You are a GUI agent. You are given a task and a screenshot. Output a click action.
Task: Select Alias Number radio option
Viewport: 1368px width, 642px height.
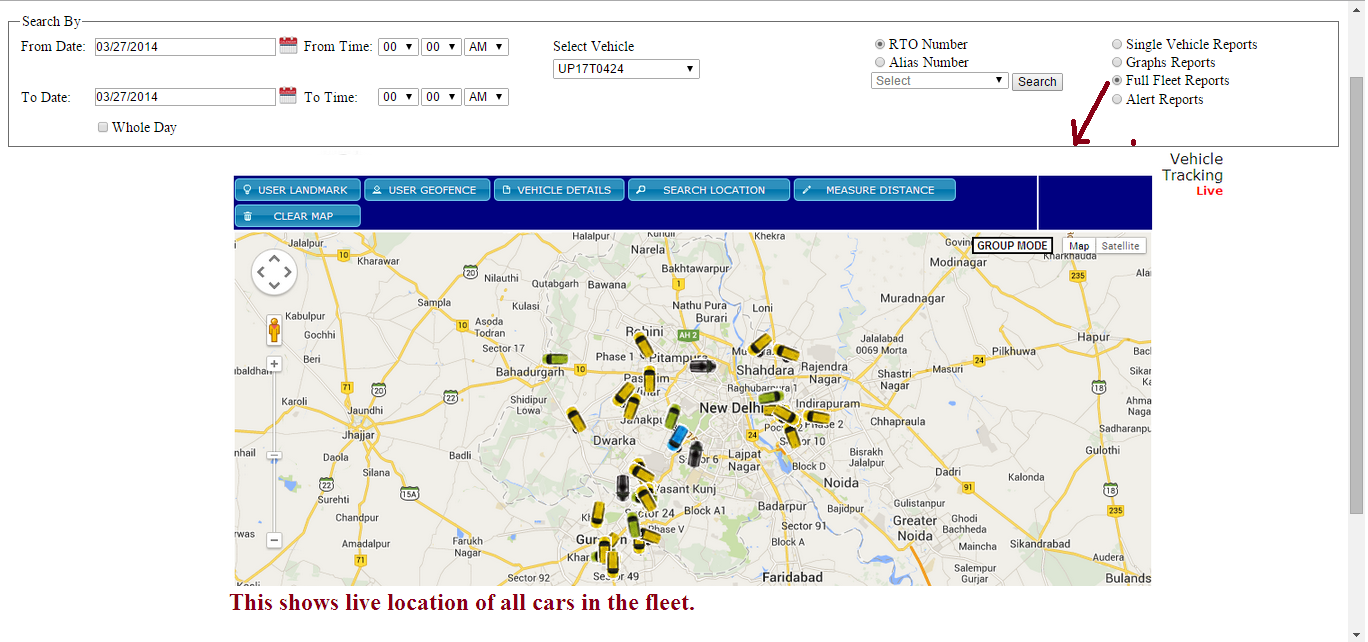pyautogui.click(x=880, y=62)
